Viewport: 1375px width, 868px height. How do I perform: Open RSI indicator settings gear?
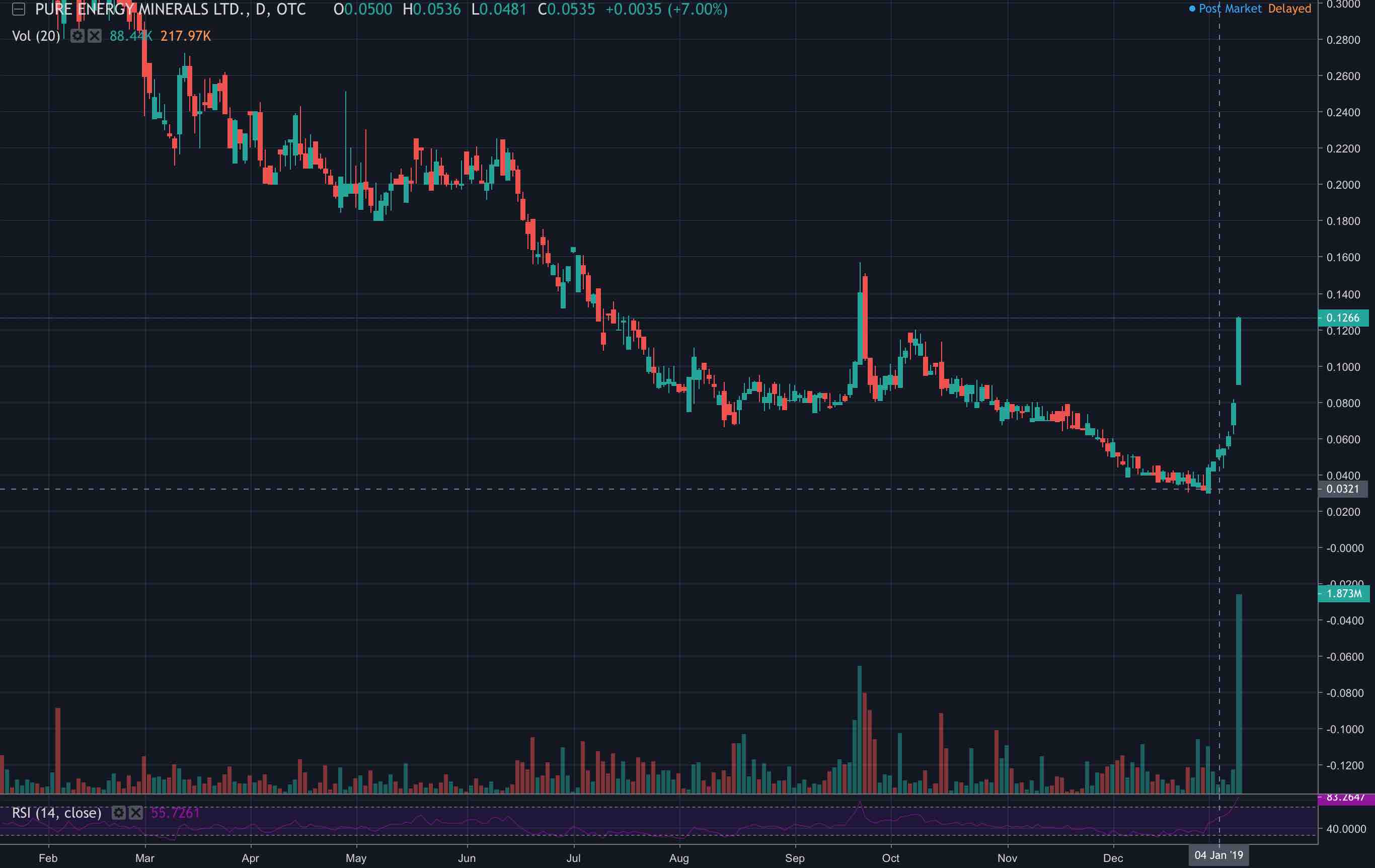(x=118, y=813)
